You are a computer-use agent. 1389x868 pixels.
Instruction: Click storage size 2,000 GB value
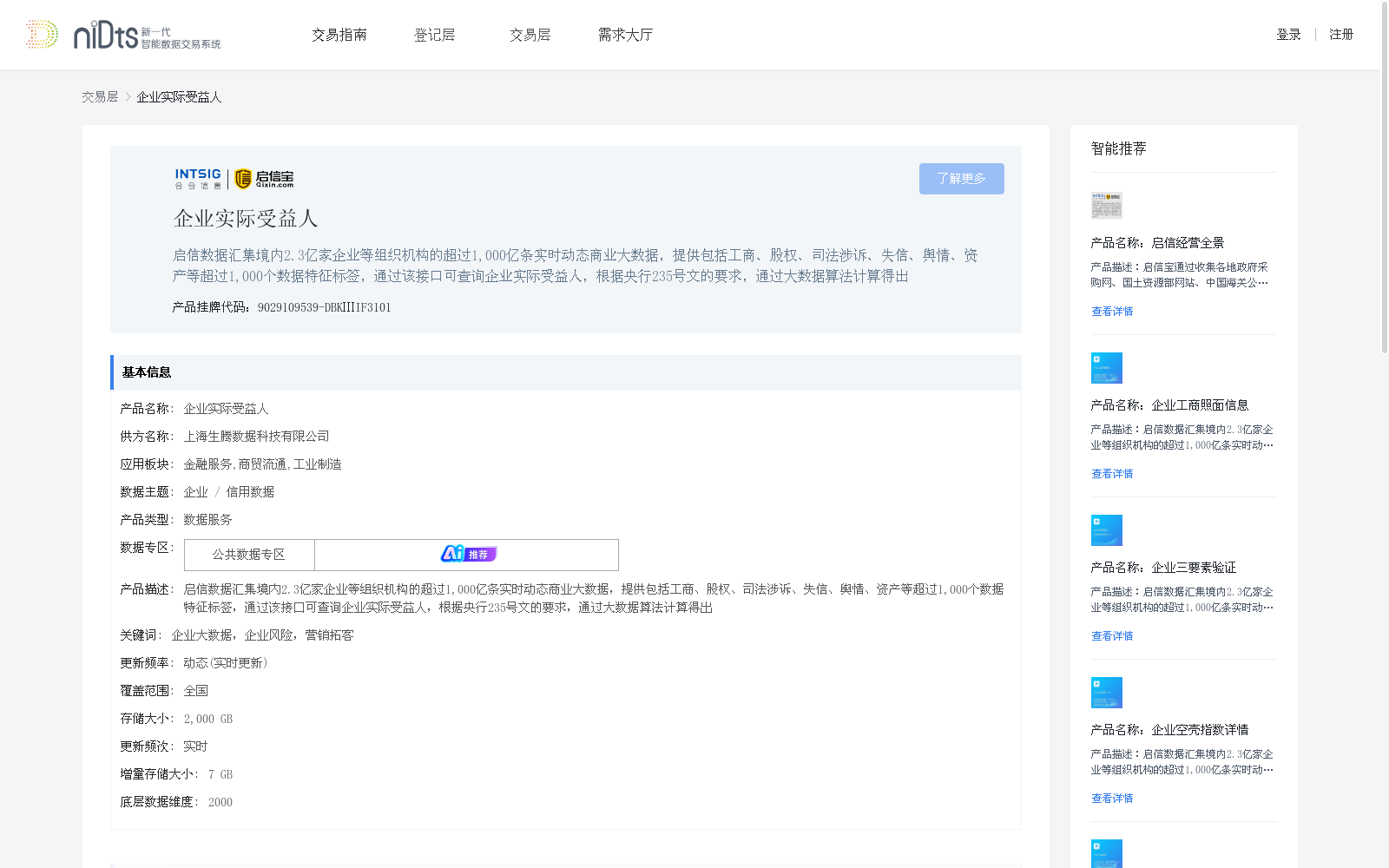[208, 719]
